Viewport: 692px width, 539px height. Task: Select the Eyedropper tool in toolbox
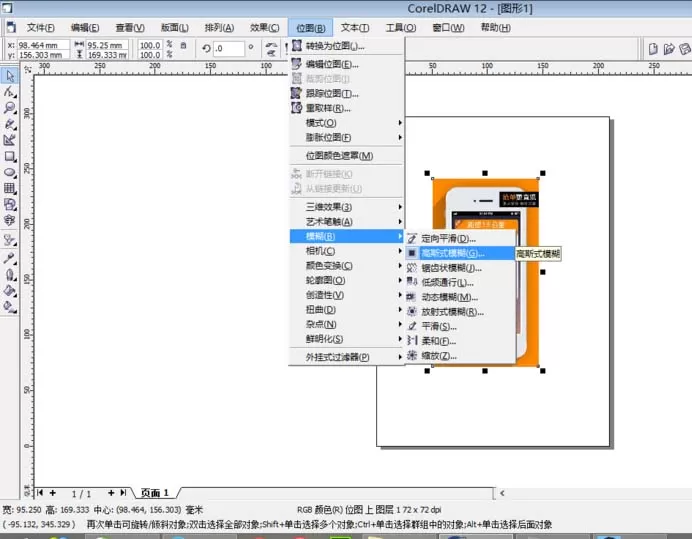(10, 258)
